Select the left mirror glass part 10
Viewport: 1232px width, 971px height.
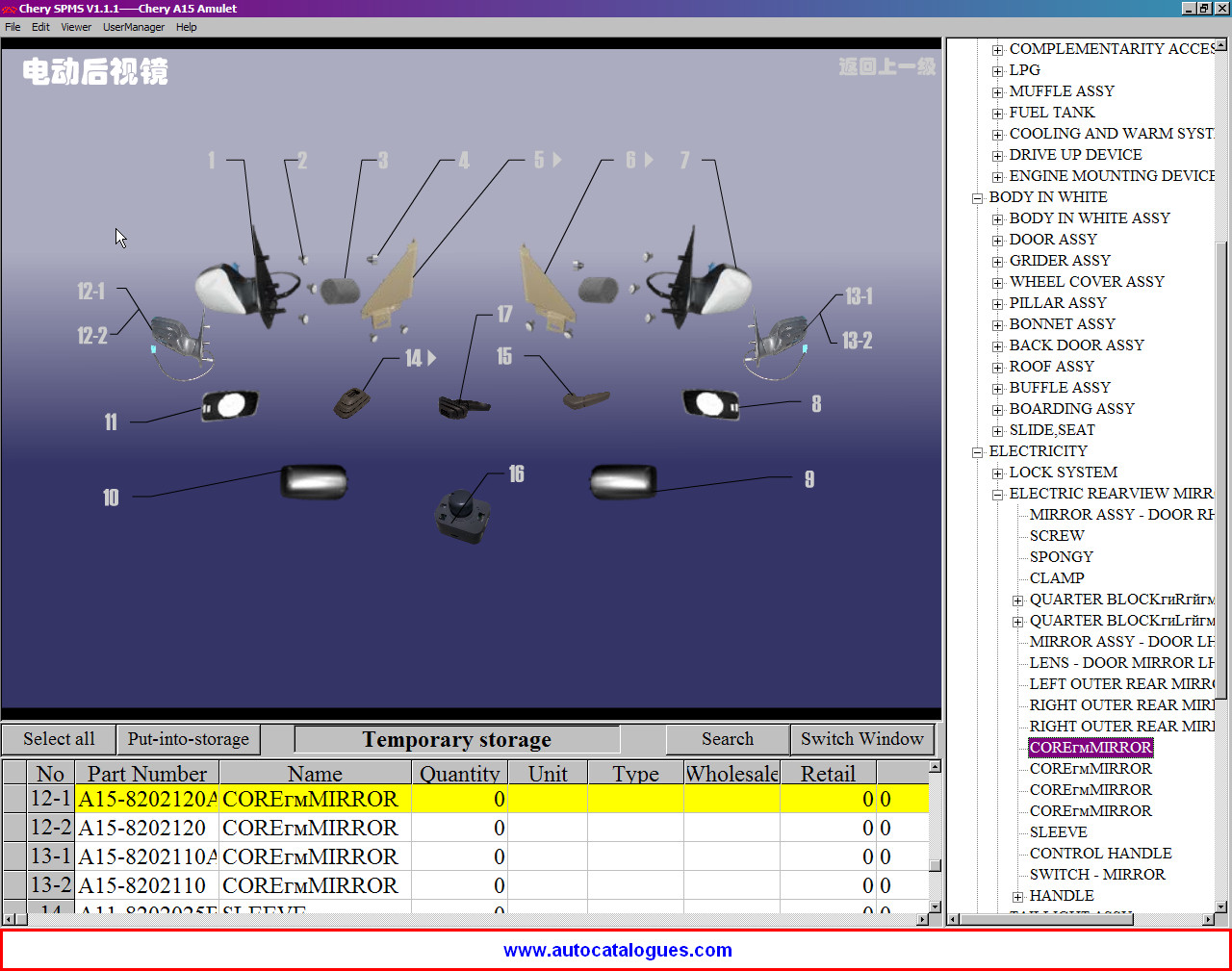(314, 481)
